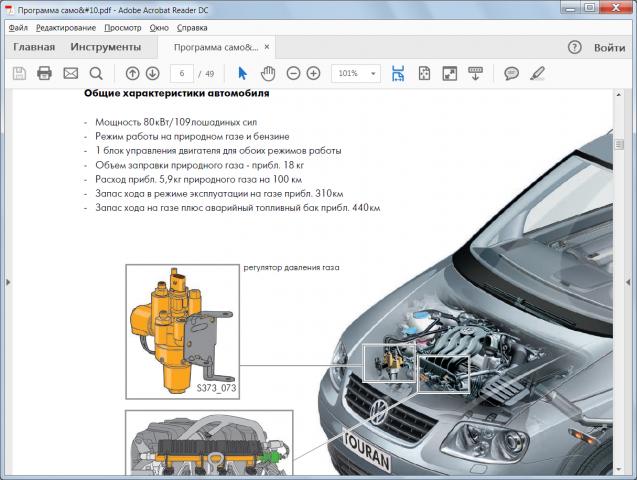637x480 pixels.
Task: Go to next page arrow icon
Action: [x=153, y=74]
